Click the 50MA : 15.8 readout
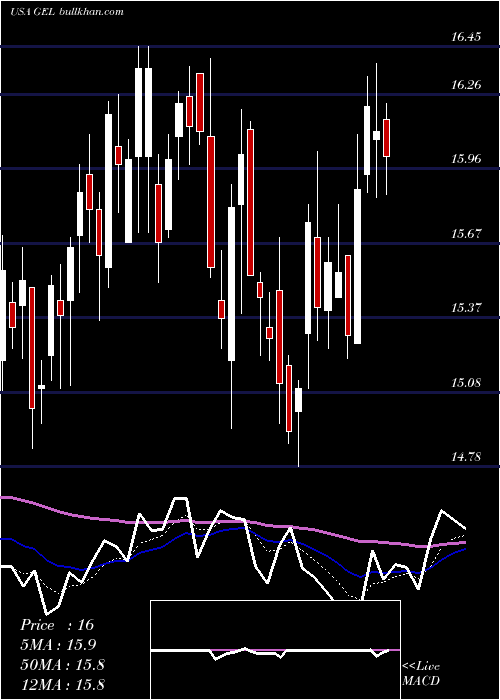The height and width of the screenshot is (700, 500). (62, 665)
